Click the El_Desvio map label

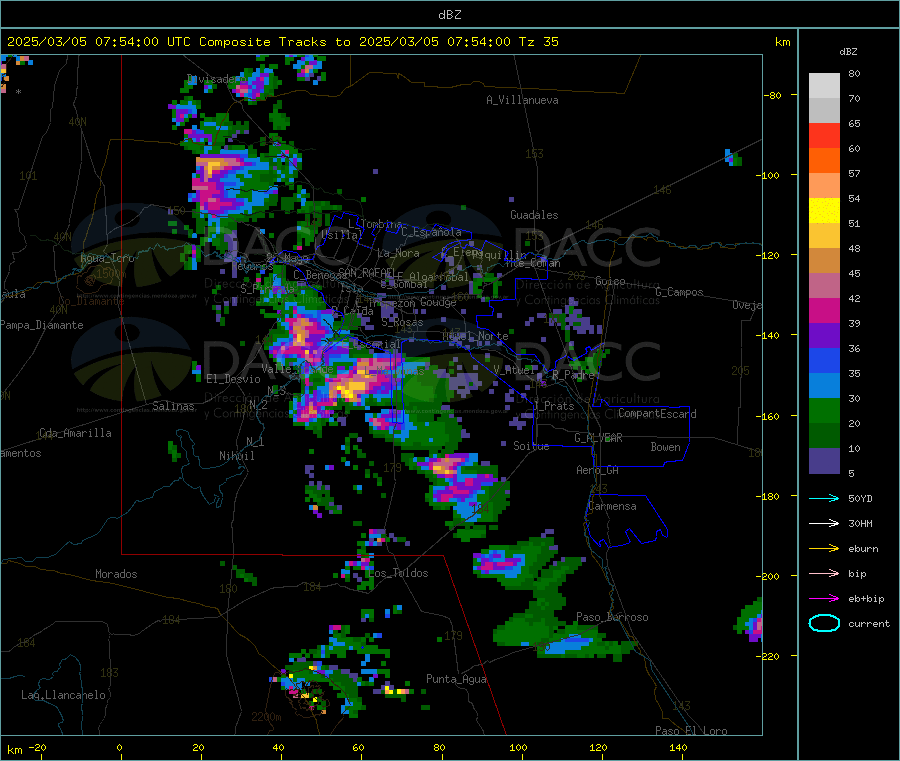pyautogui.click(x=233, y=379)
